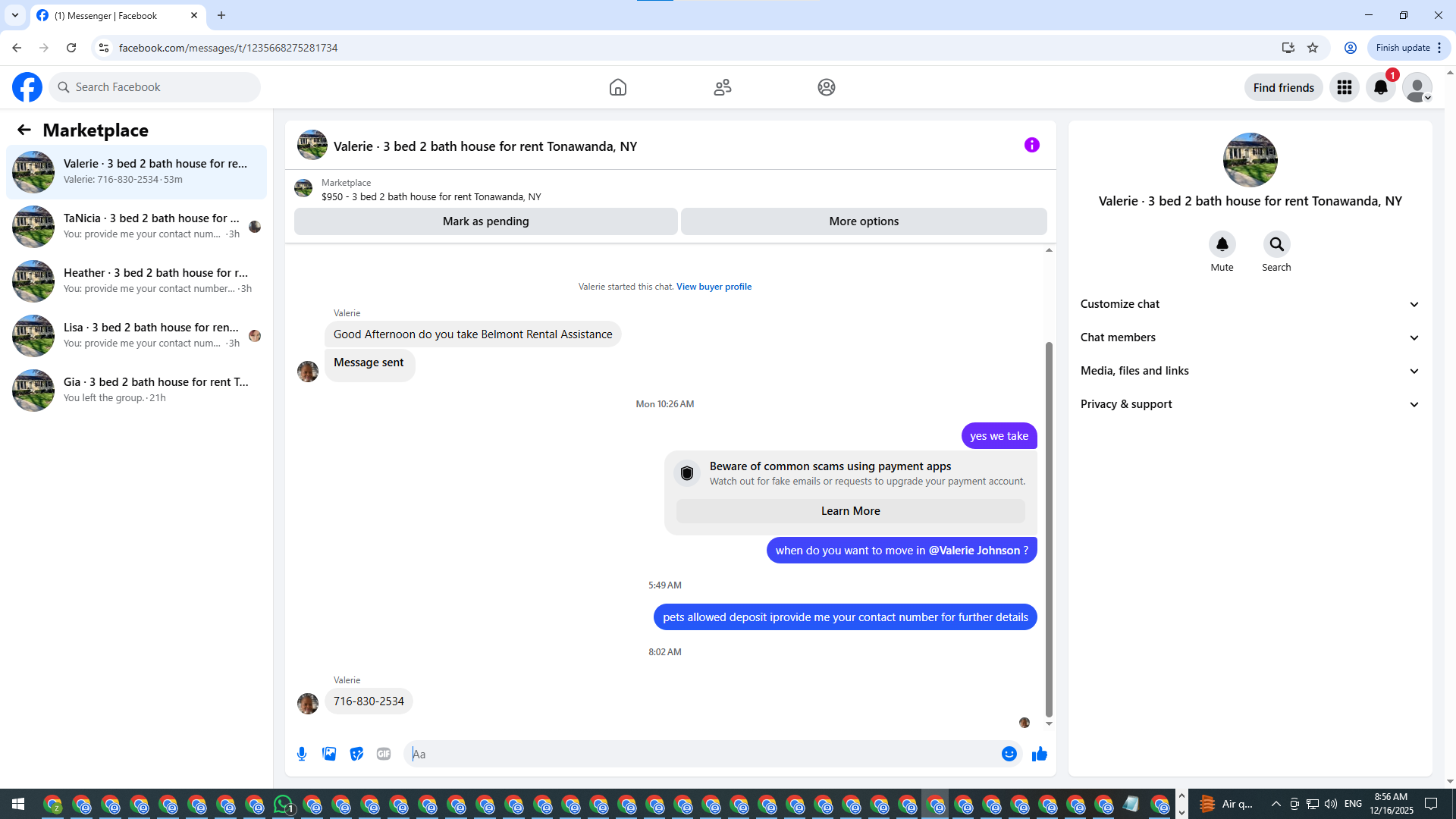Search in conversation with the magnifier icon
Image resolution: width=1456 pixels, height=819 pixels.
point(1277,244)
